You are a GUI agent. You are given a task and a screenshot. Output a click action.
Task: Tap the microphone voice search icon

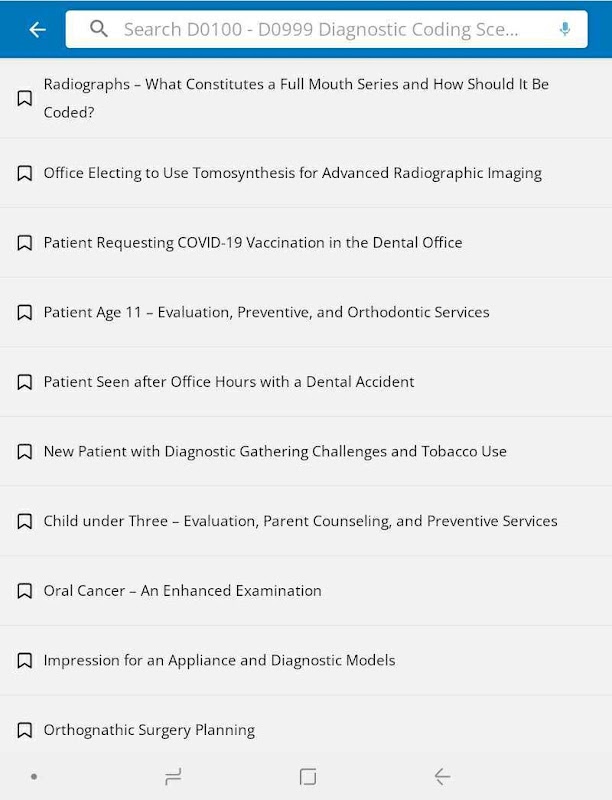(x=565, y=30)
